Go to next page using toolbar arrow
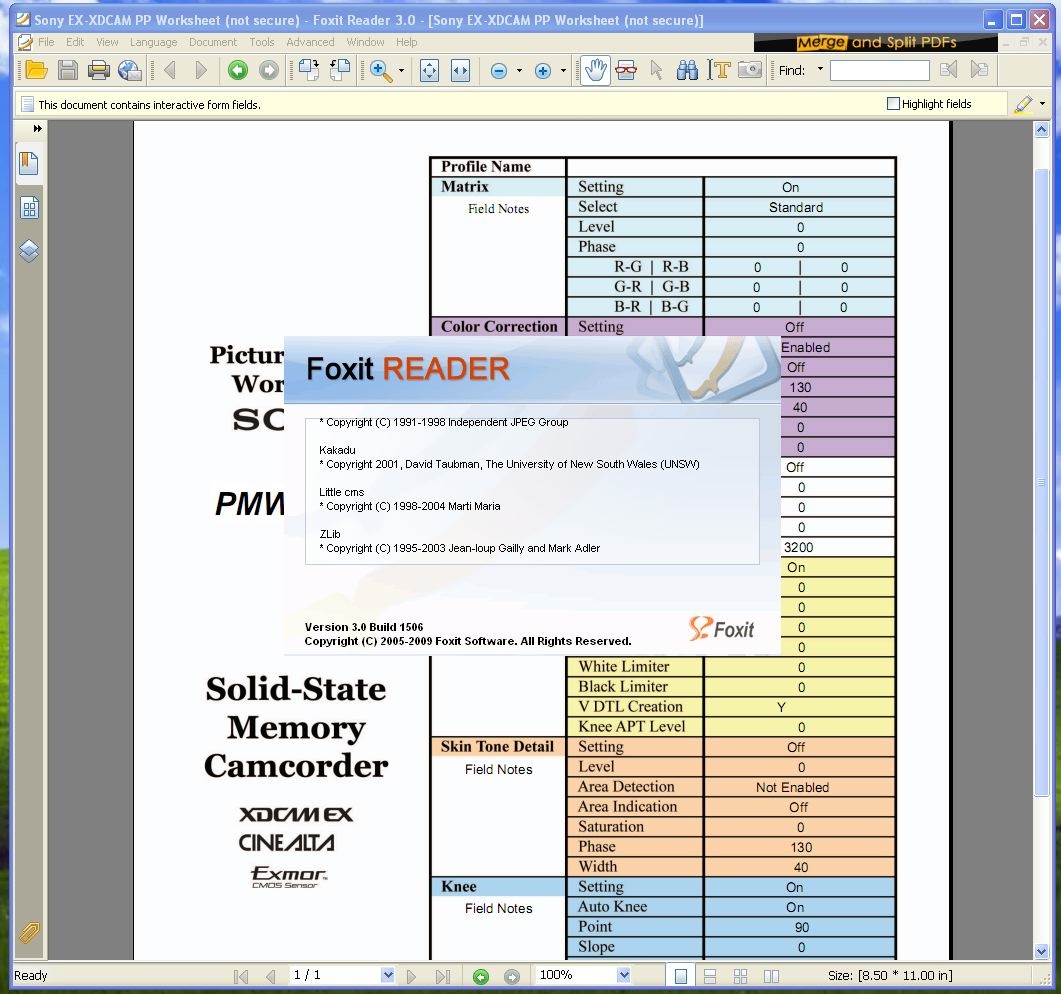This screenshot has width=1061, height=994. (201, 70)
